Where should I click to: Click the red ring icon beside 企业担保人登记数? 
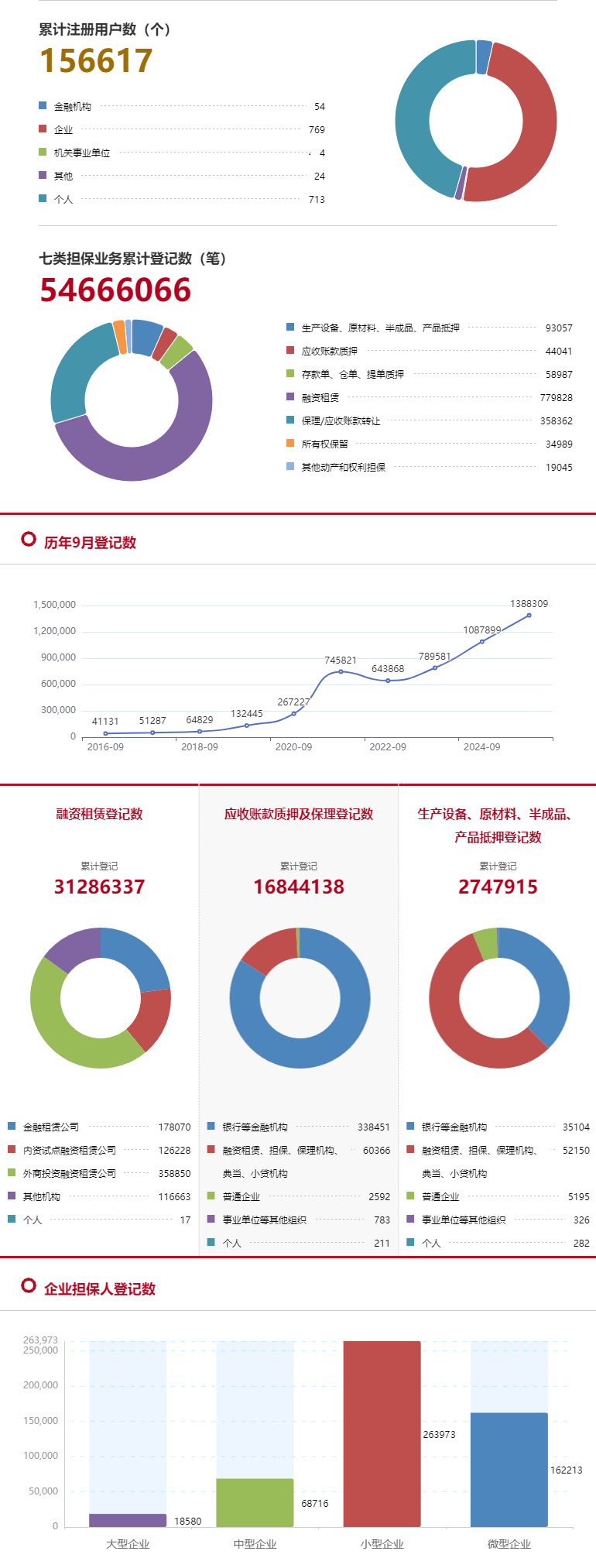tap(29, 1285)
